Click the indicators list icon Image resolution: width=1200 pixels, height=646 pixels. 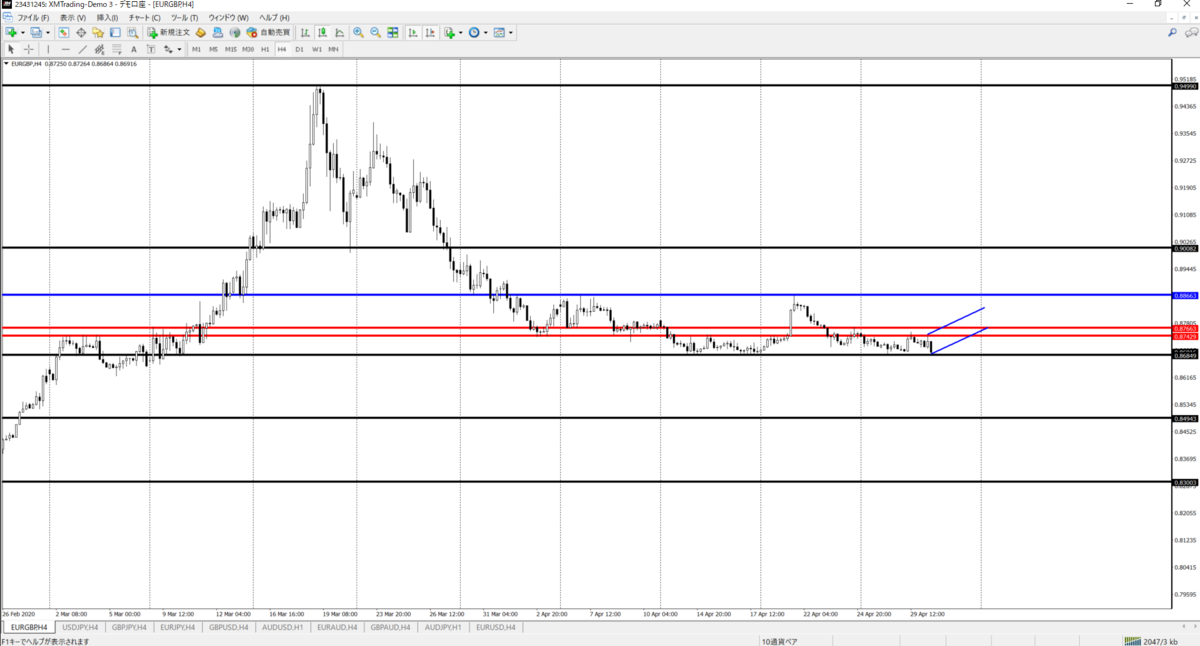pos(450,32)
